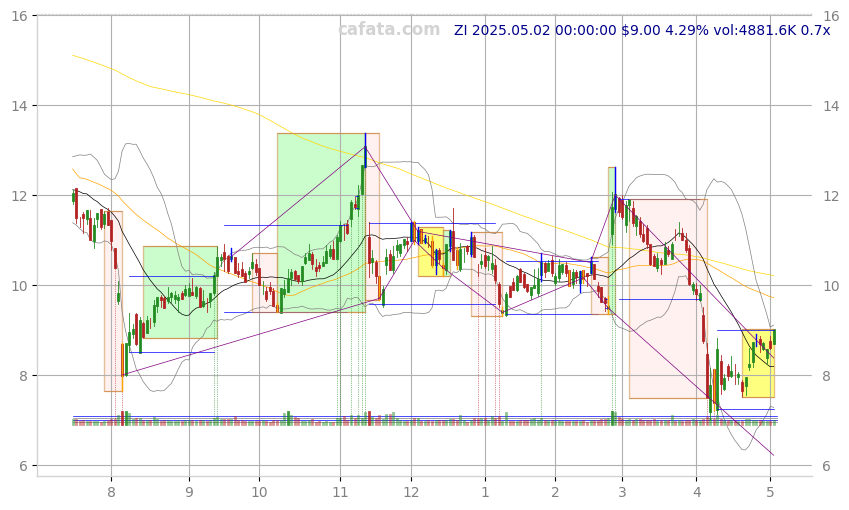849x510 pixels.
Task: Click the x-axis month label 12
Action: click(412, 492)
